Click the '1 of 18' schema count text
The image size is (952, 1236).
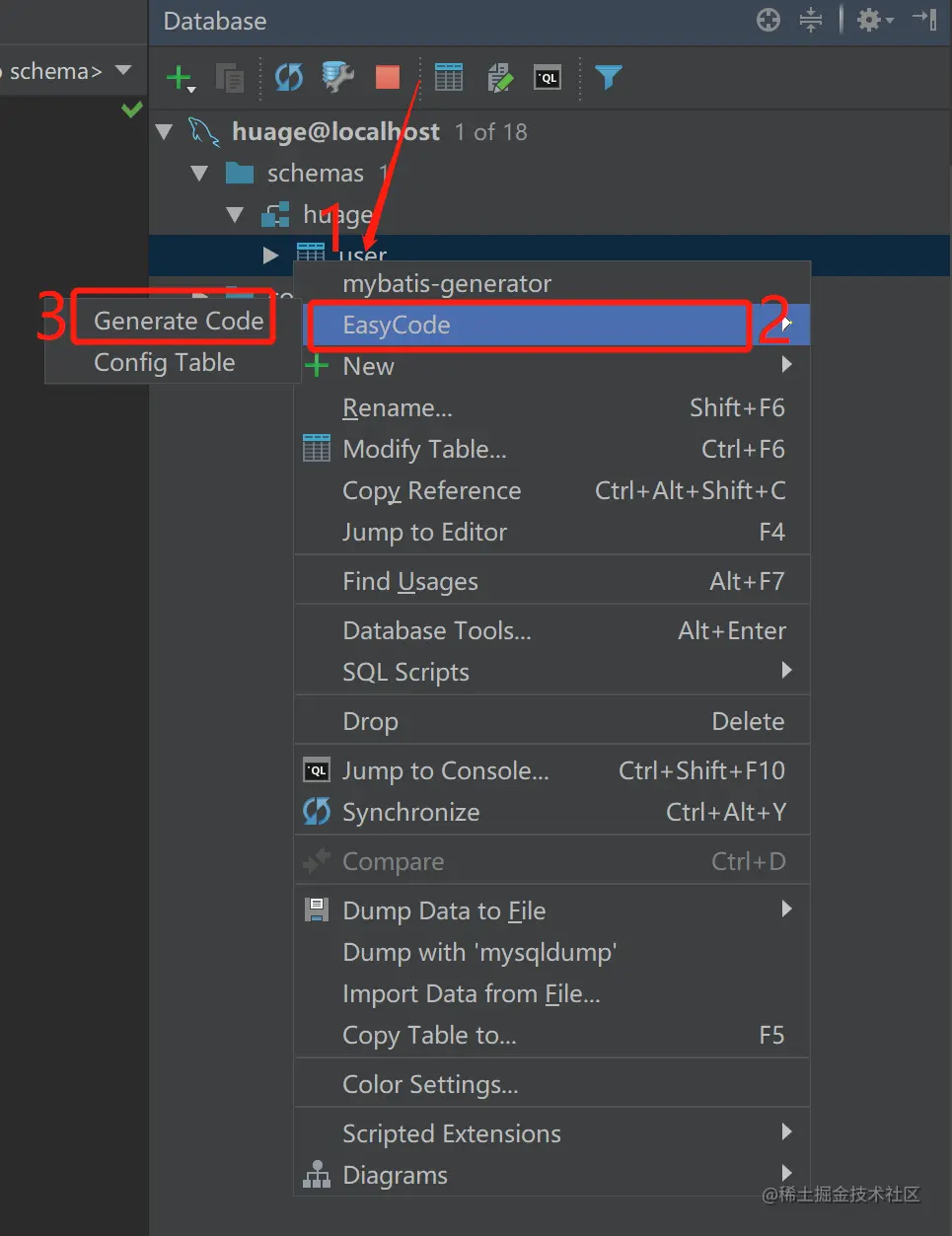point(491,132)
